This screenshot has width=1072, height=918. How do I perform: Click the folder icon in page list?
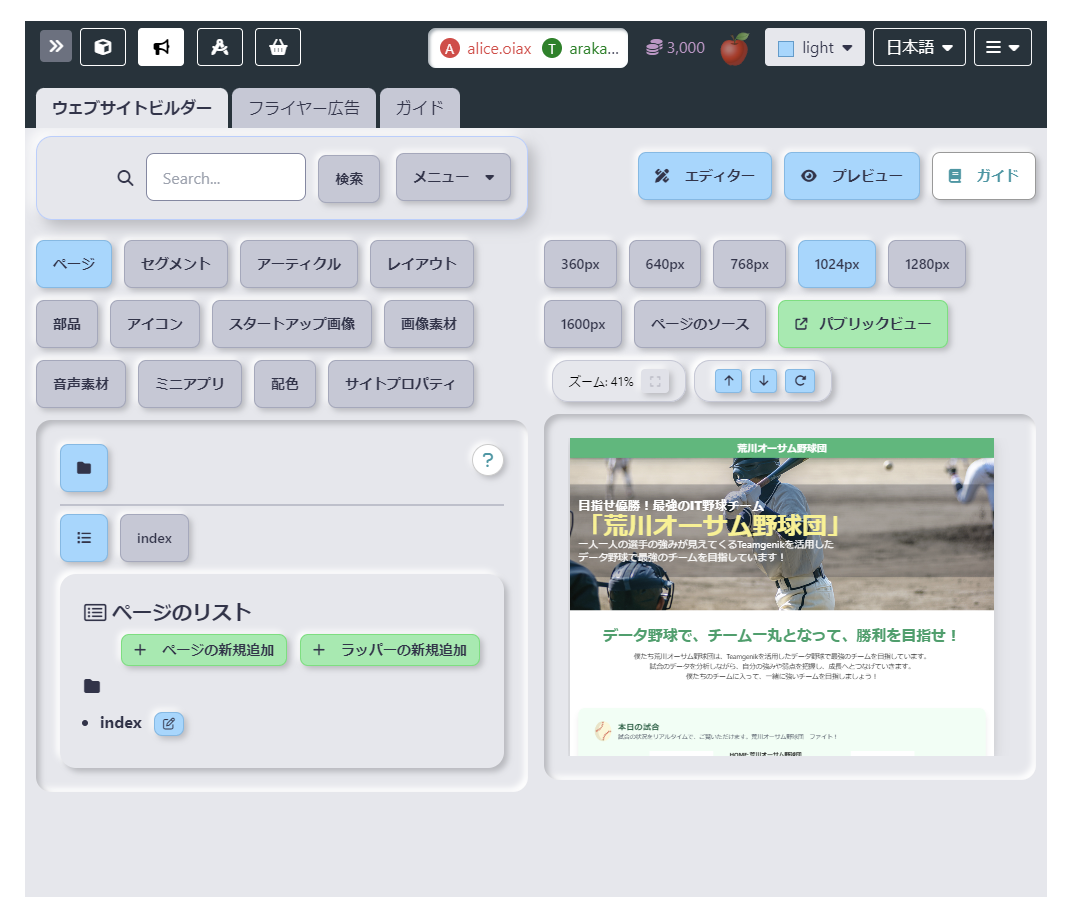coord(92,686)
